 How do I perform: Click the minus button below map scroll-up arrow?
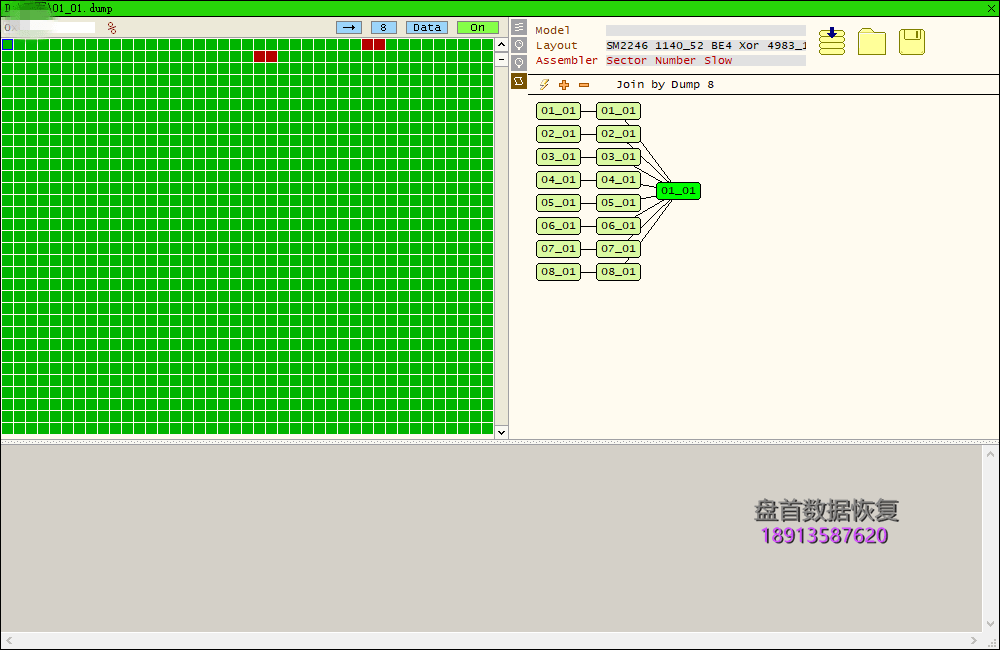[501, 60]
